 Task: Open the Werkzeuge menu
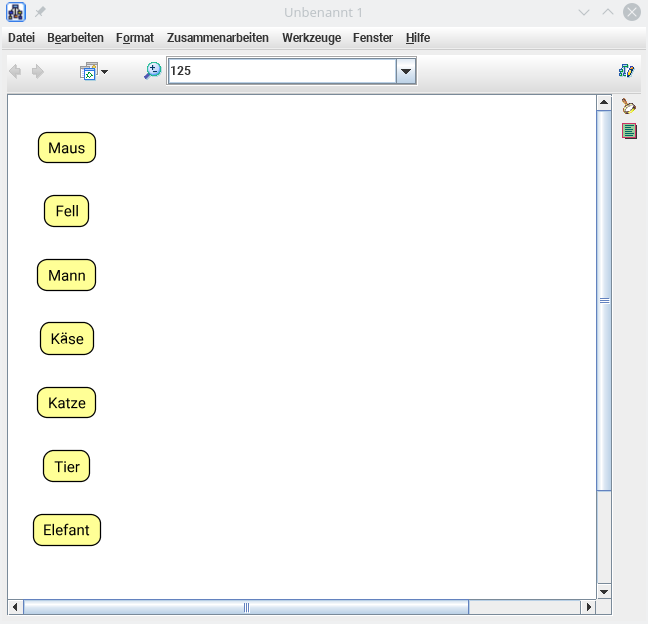[x=311, y=38]
